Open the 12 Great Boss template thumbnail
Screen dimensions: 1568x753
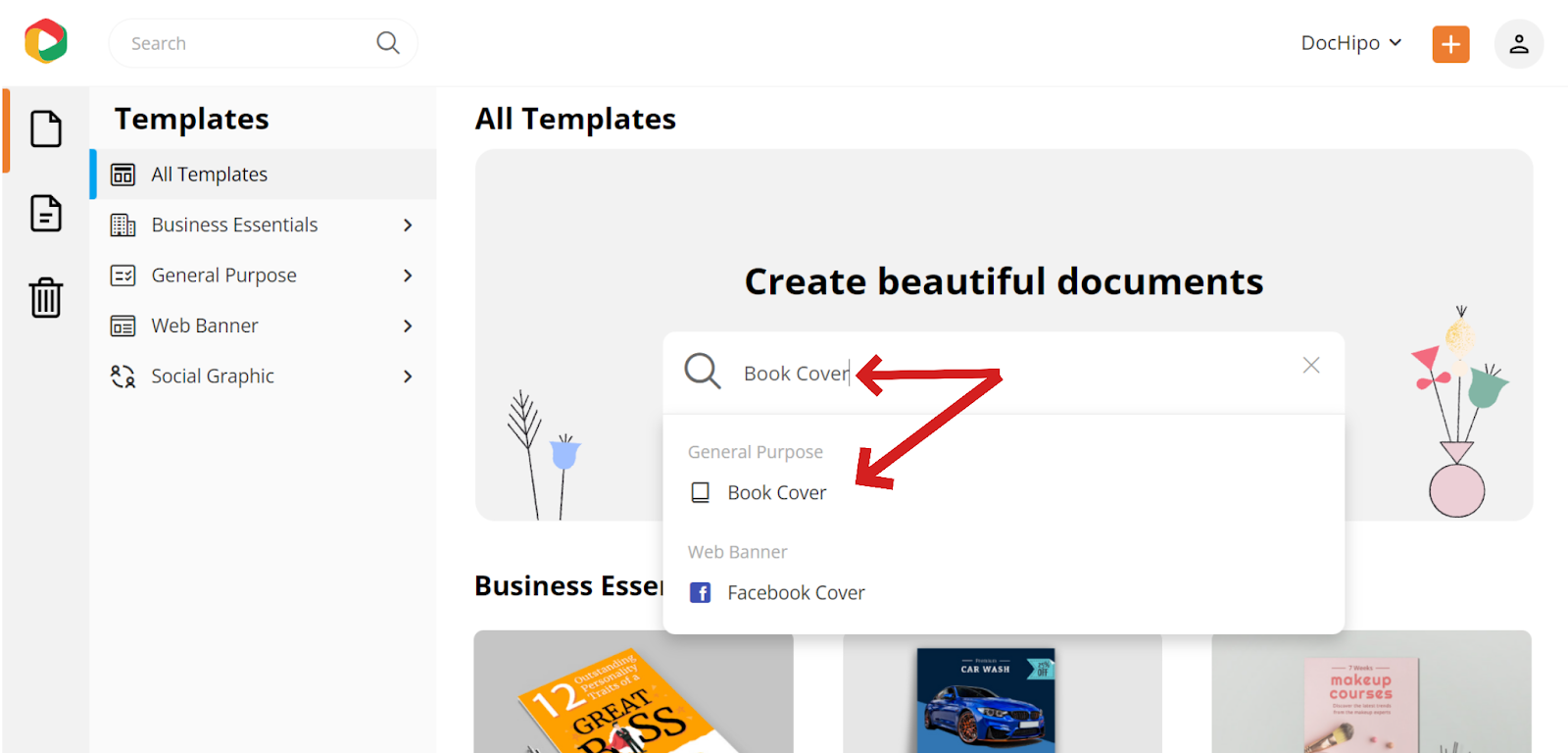[x=633, y=692]
